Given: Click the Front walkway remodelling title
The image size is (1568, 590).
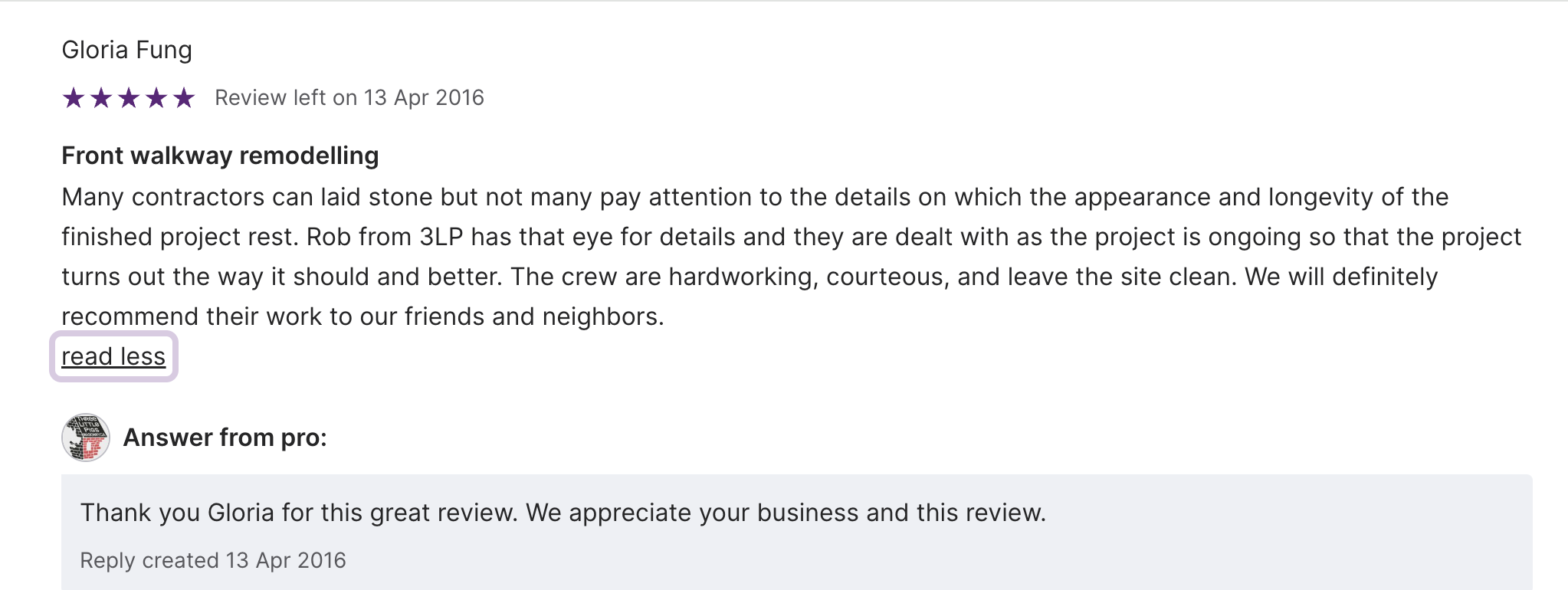Looking at the screenshot, I should tap(220, 156).
